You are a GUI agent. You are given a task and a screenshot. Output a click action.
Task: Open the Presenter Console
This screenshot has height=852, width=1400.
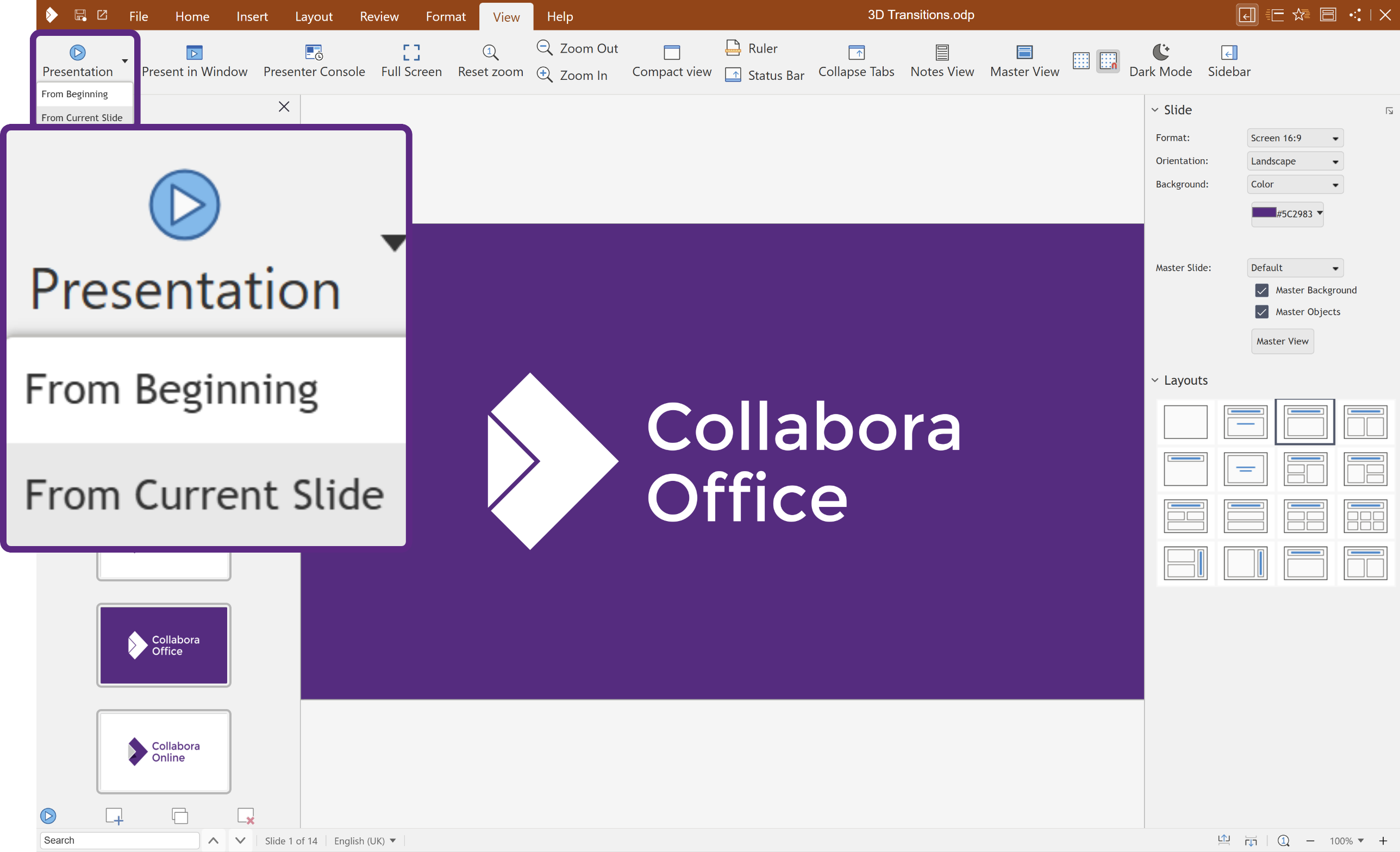click(314, 60)
